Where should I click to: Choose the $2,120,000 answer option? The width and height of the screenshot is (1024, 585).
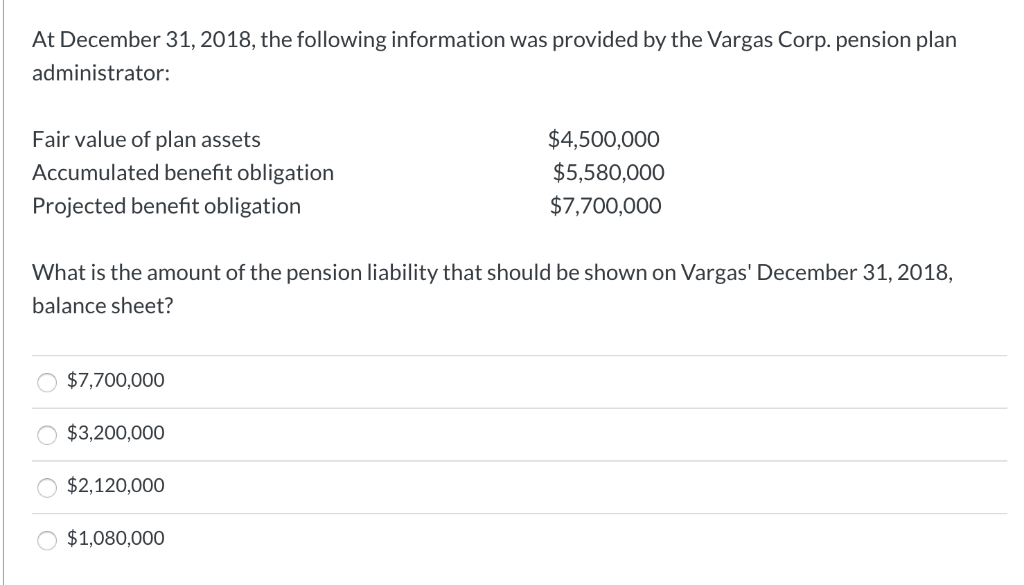click(x=45, y=486)
